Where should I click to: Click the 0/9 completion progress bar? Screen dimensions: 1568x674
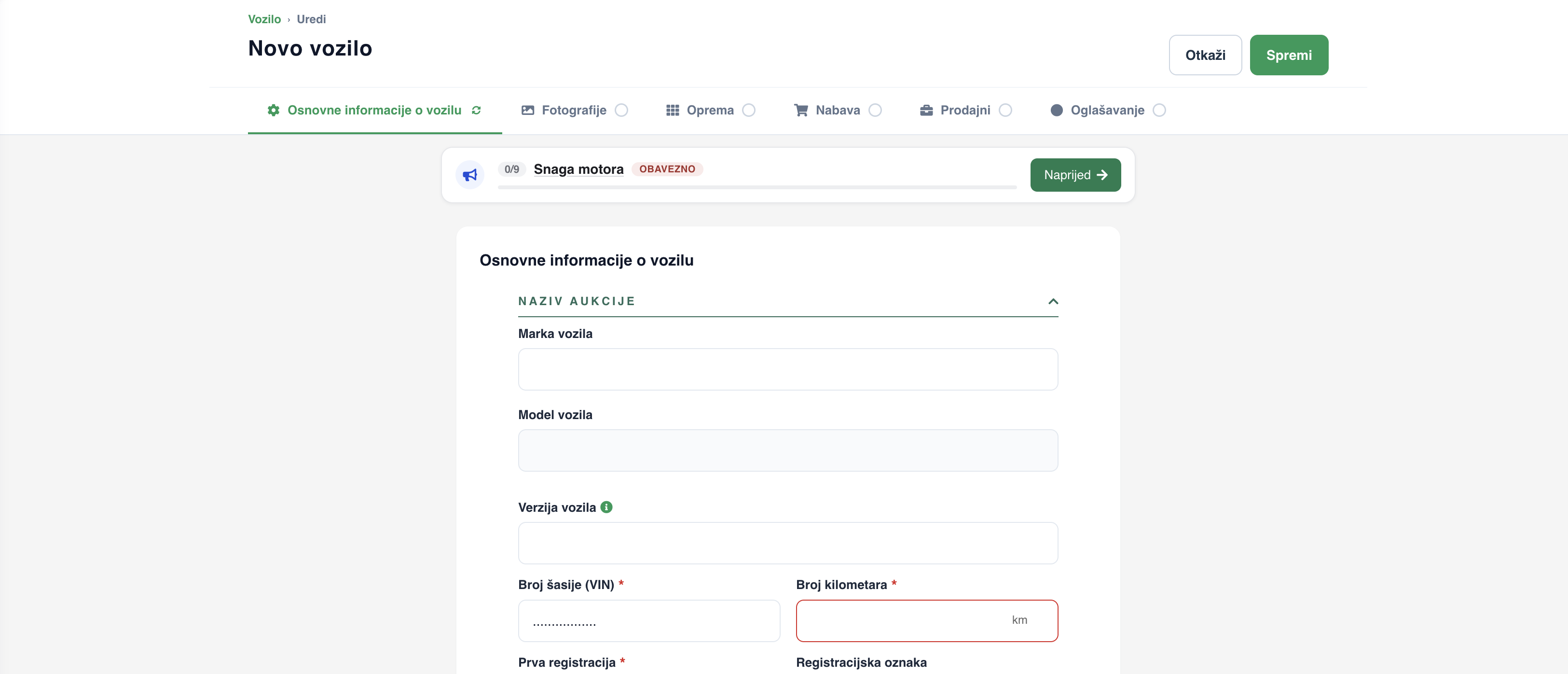click(x=757, y=187)
